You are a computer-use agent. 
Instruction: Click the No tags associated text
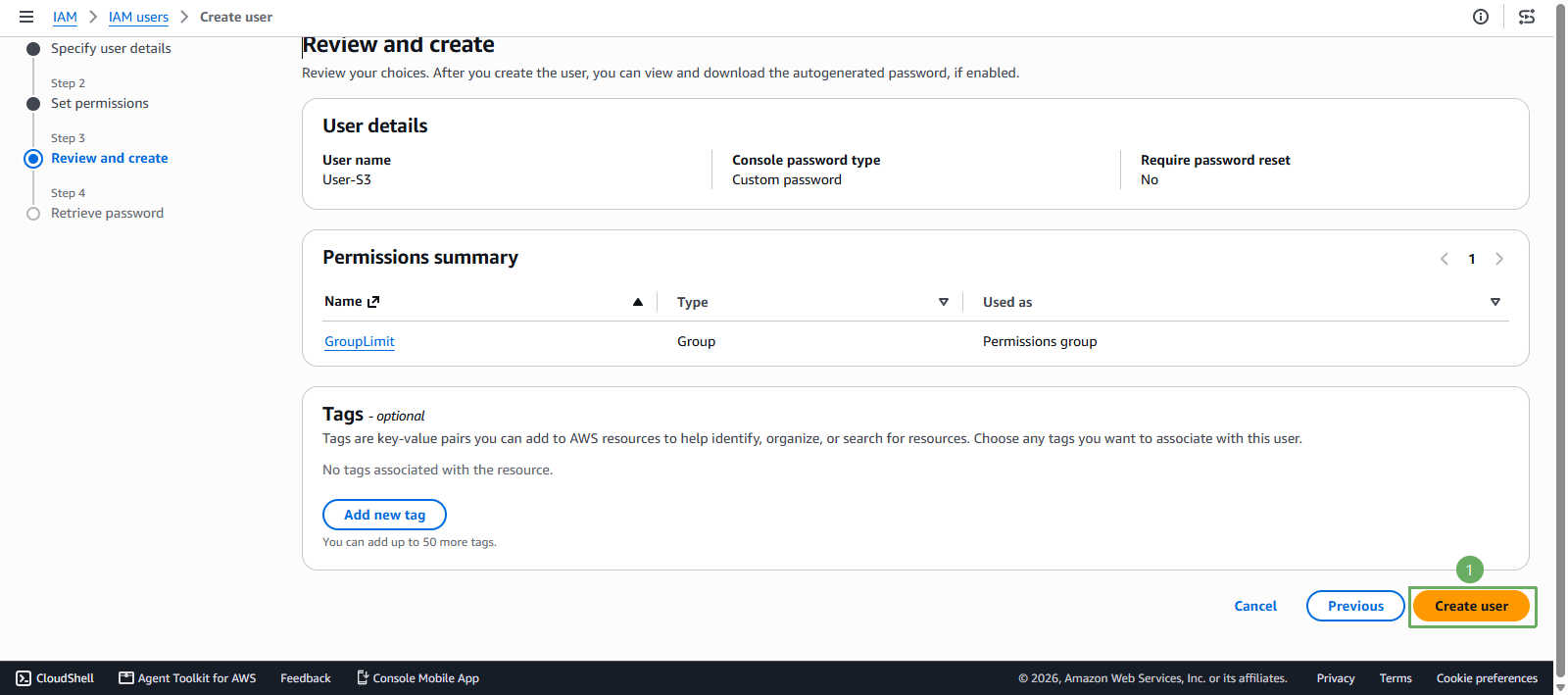[x=437, y=470]
